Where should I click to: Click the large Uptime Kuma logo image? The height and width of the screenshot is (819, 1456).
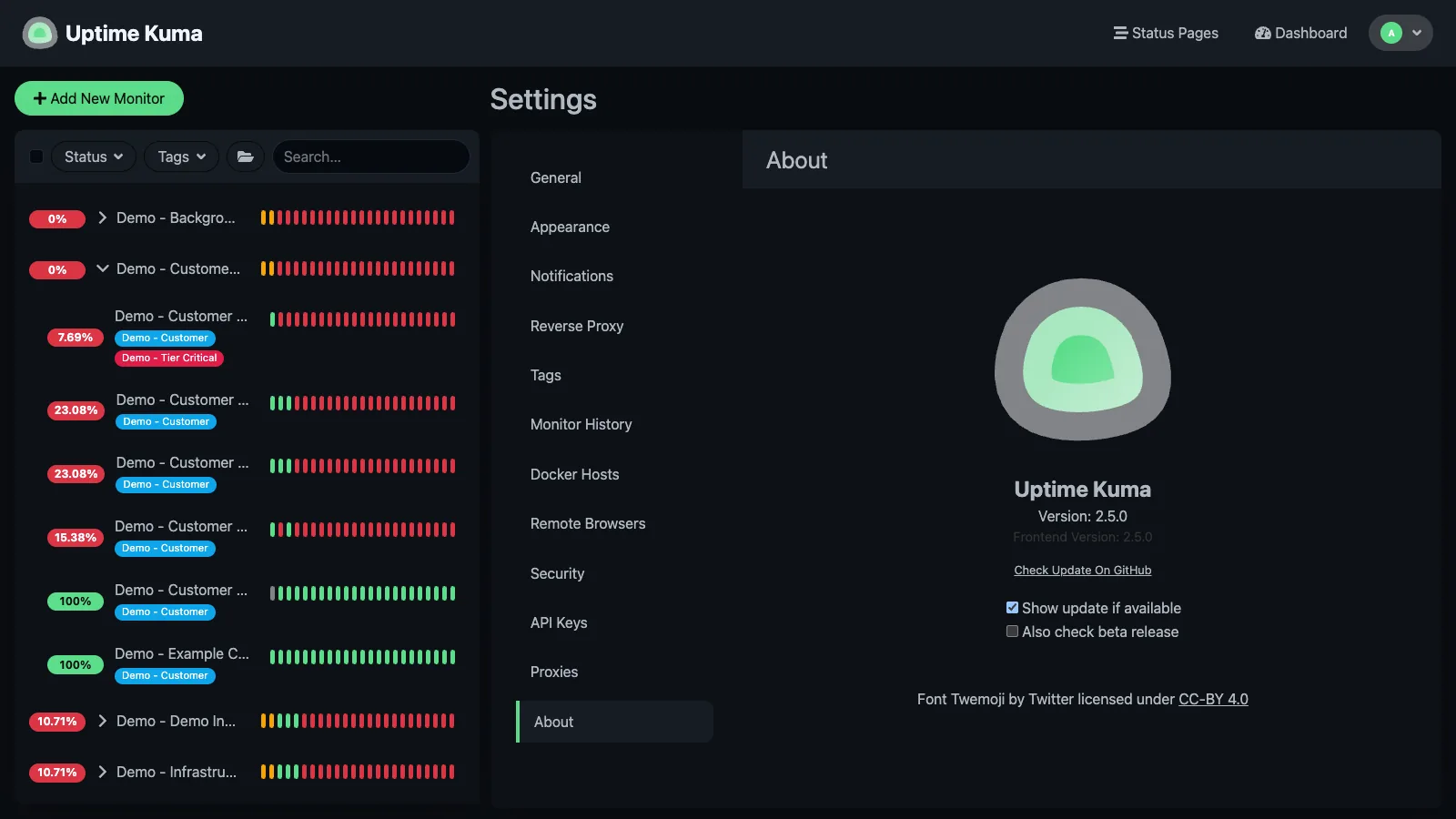[1083, 359]
